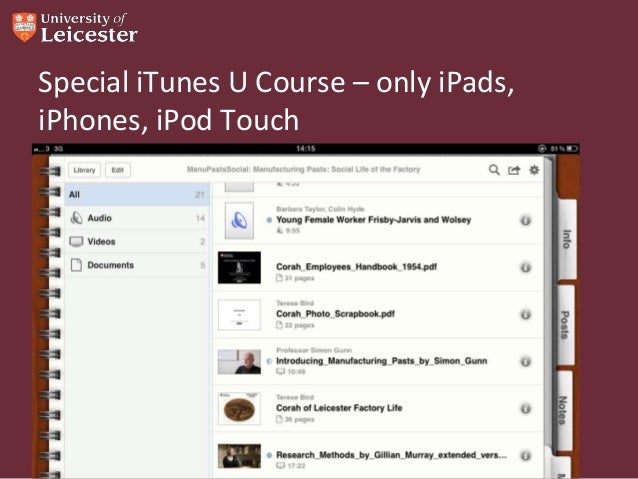Select the All category row
This screenshot has width=638, height=479.
[x=137, y=195]
